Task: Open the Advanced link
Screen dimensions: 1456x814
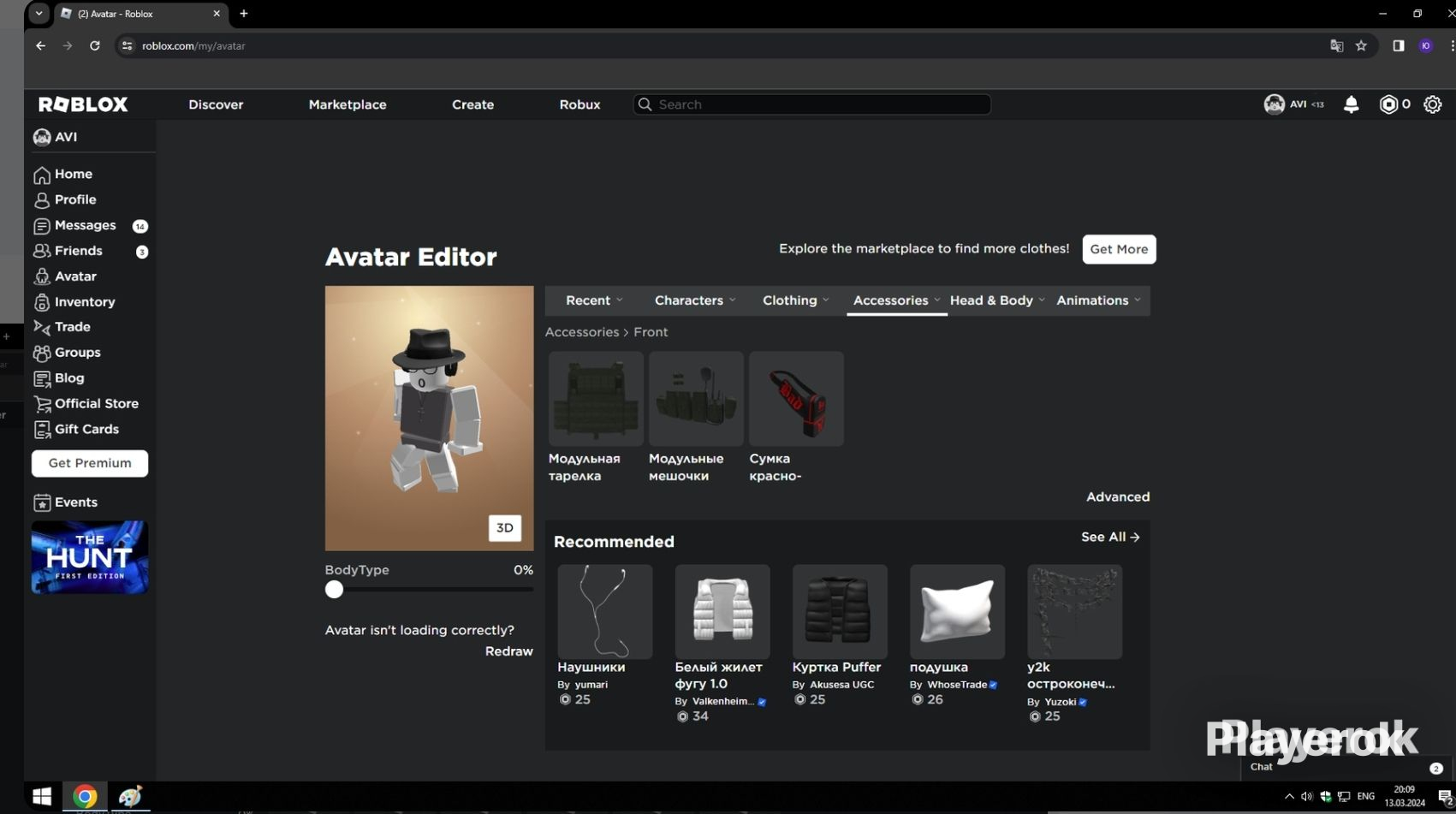Action: (x=1118, y=497)
